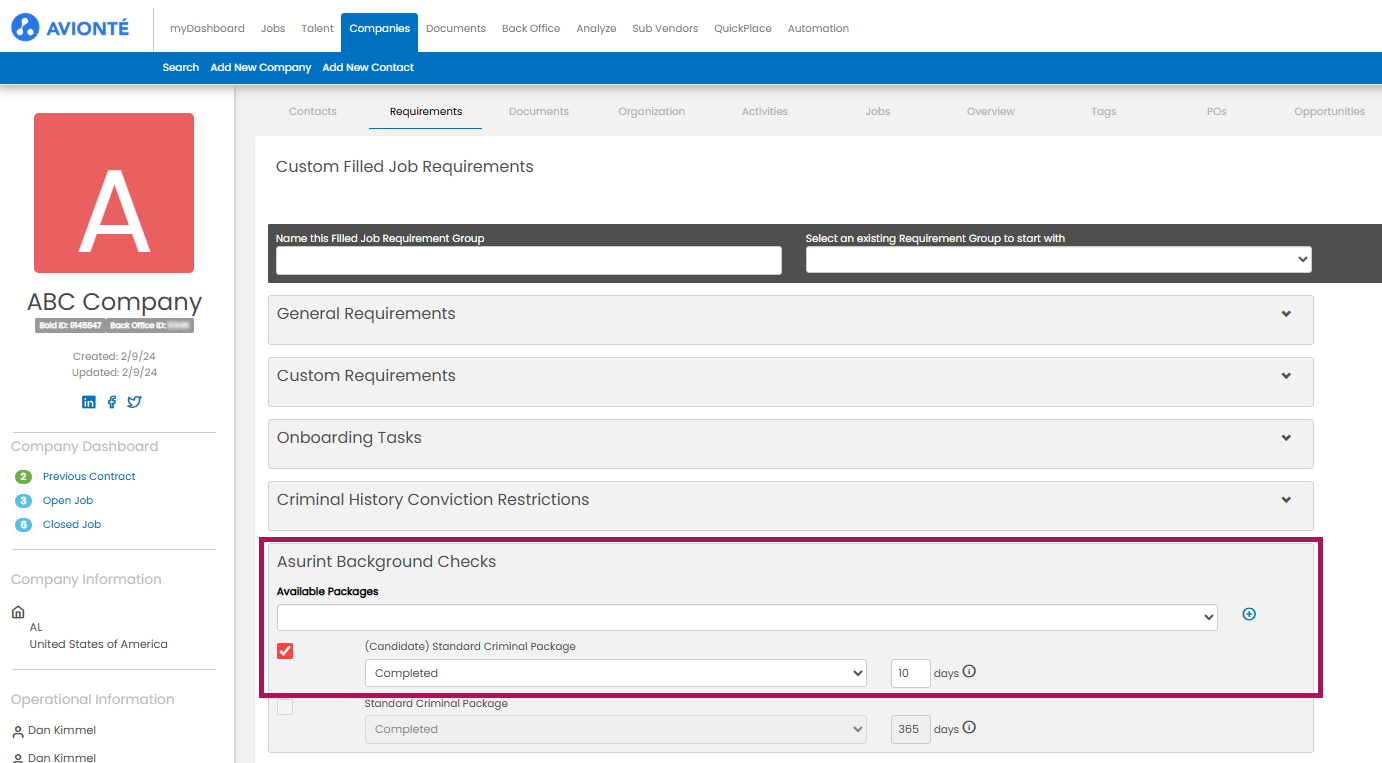Open the Completed status dropdown for Candidate package

click(615, 673)
